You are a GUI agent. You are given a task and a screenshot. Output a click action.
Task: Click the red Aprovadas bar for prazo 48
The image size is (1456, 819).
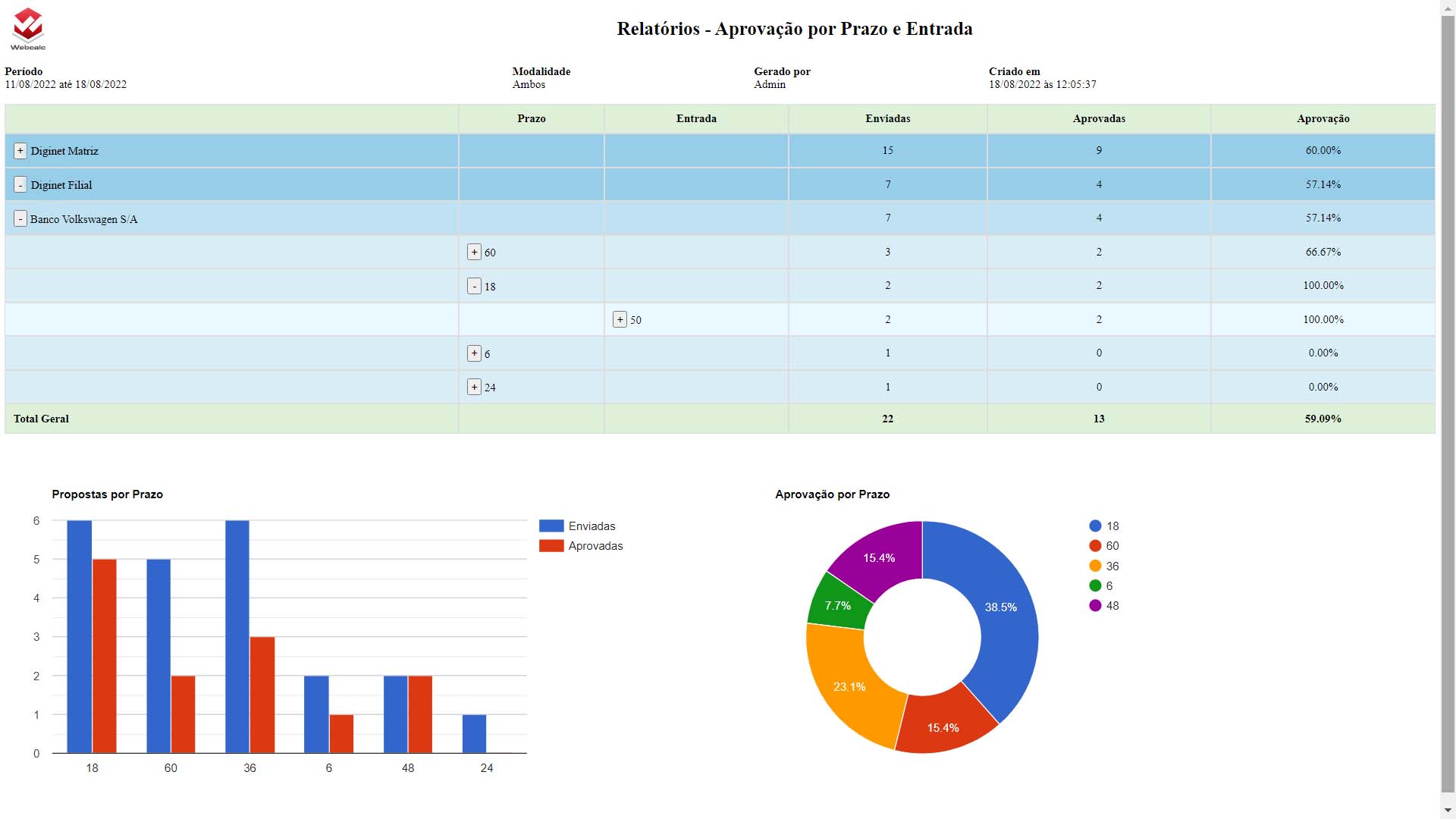pos(420,714)
